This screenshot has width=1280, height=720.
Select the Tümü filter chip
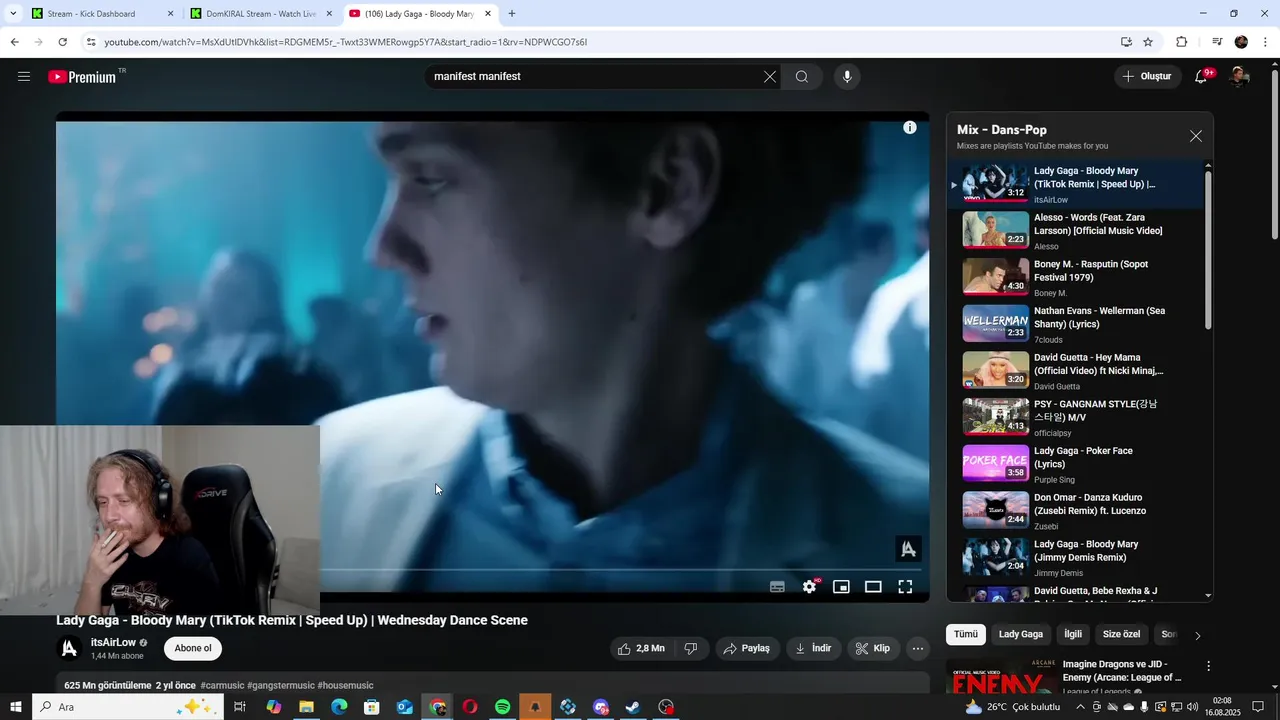966,634
